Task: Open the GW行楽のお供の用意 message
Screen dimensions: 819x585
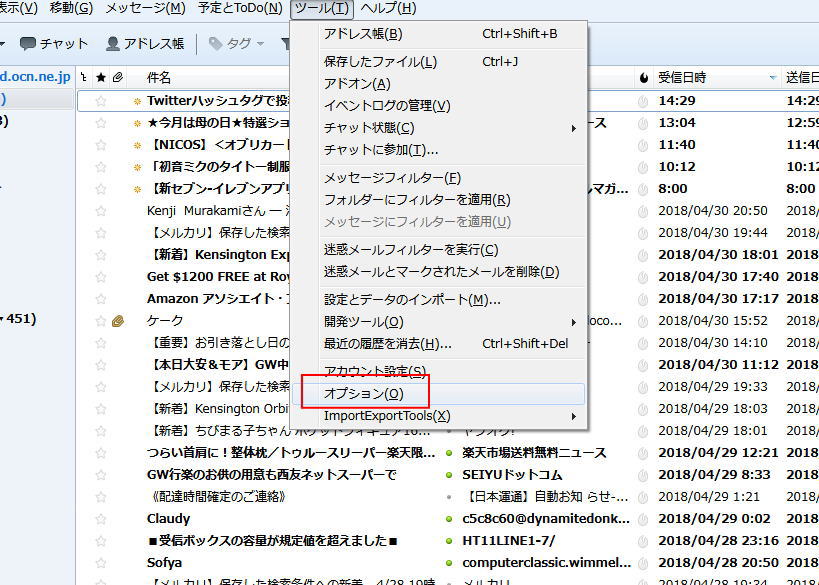Action: click(271, 475)
